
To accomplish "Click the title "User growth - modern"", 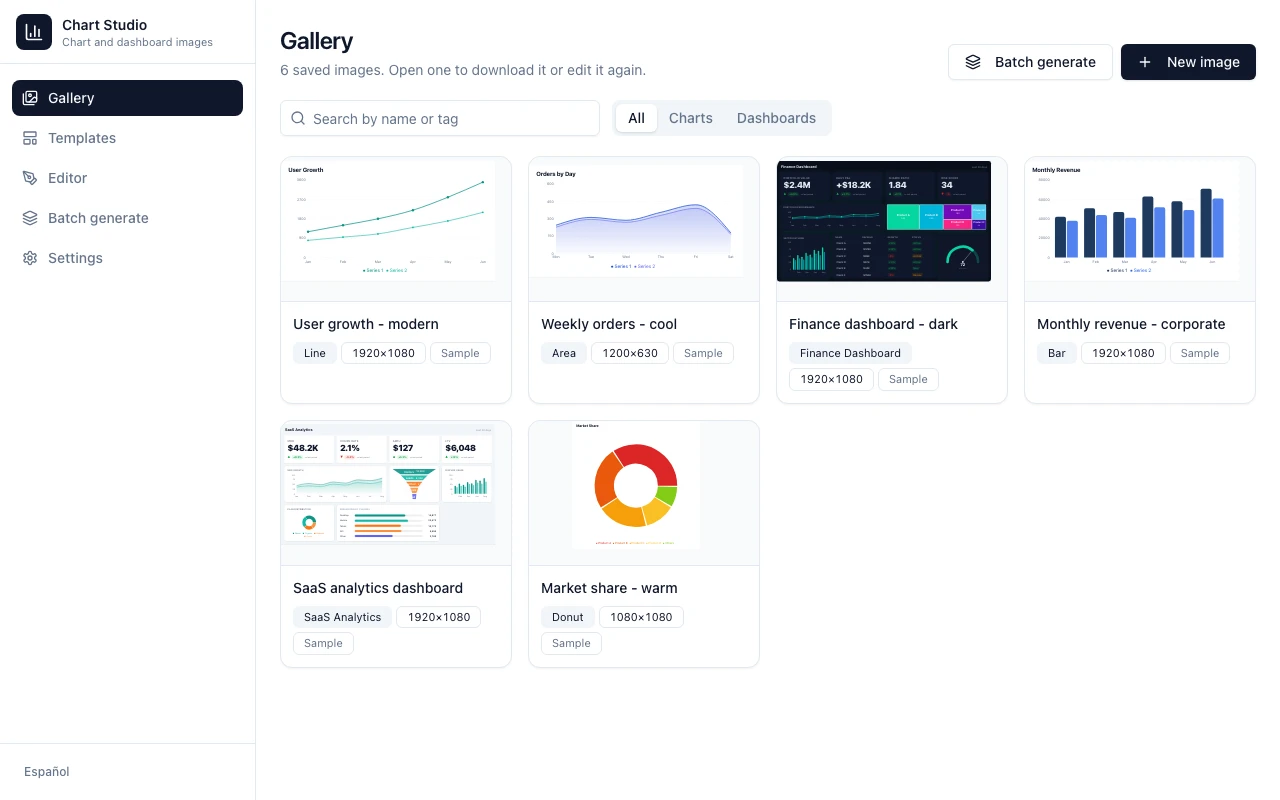I will point(366,324).
